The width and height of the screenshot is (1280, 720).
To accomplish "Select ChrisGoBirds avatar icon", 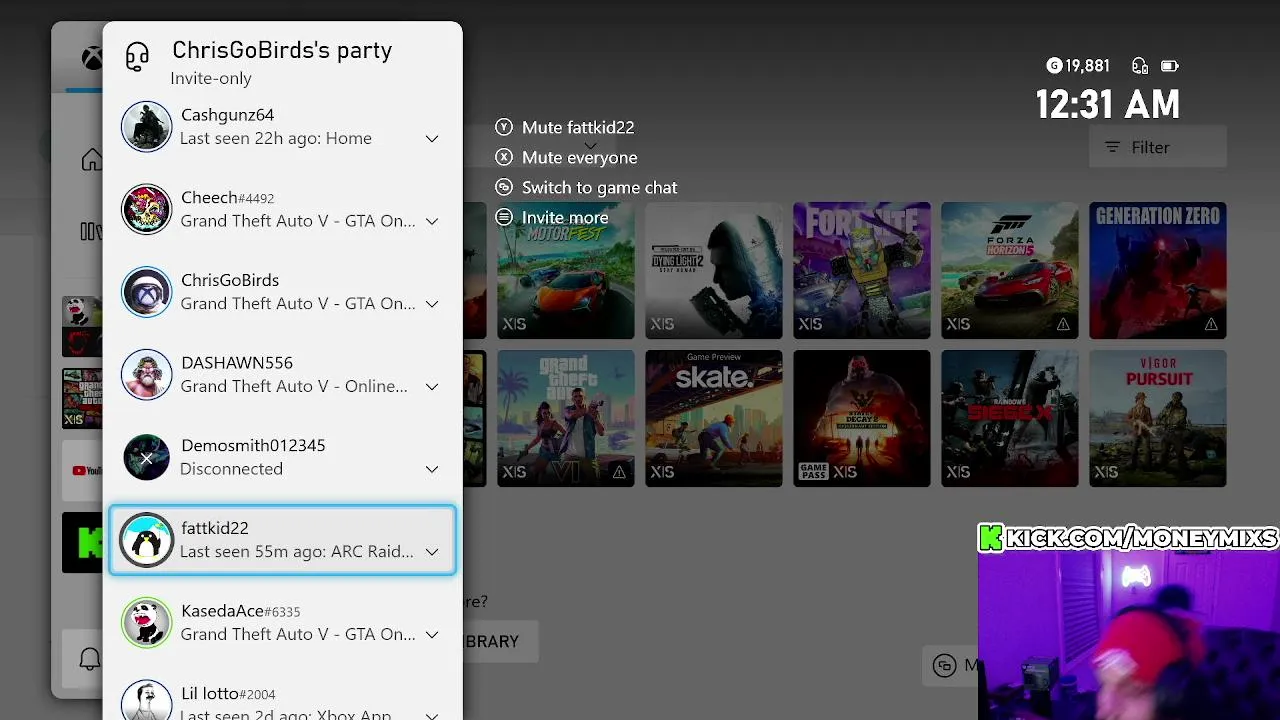I will pos(147,292).
